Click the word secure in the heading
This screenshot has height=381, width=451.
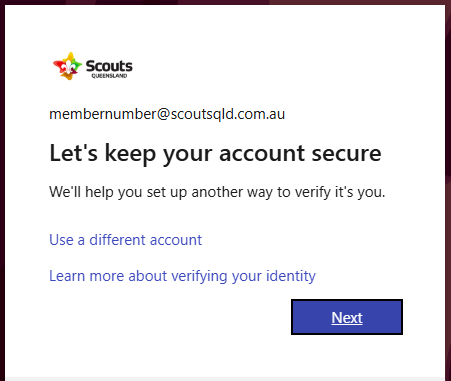pyautogui.click(x=346, y=154)
